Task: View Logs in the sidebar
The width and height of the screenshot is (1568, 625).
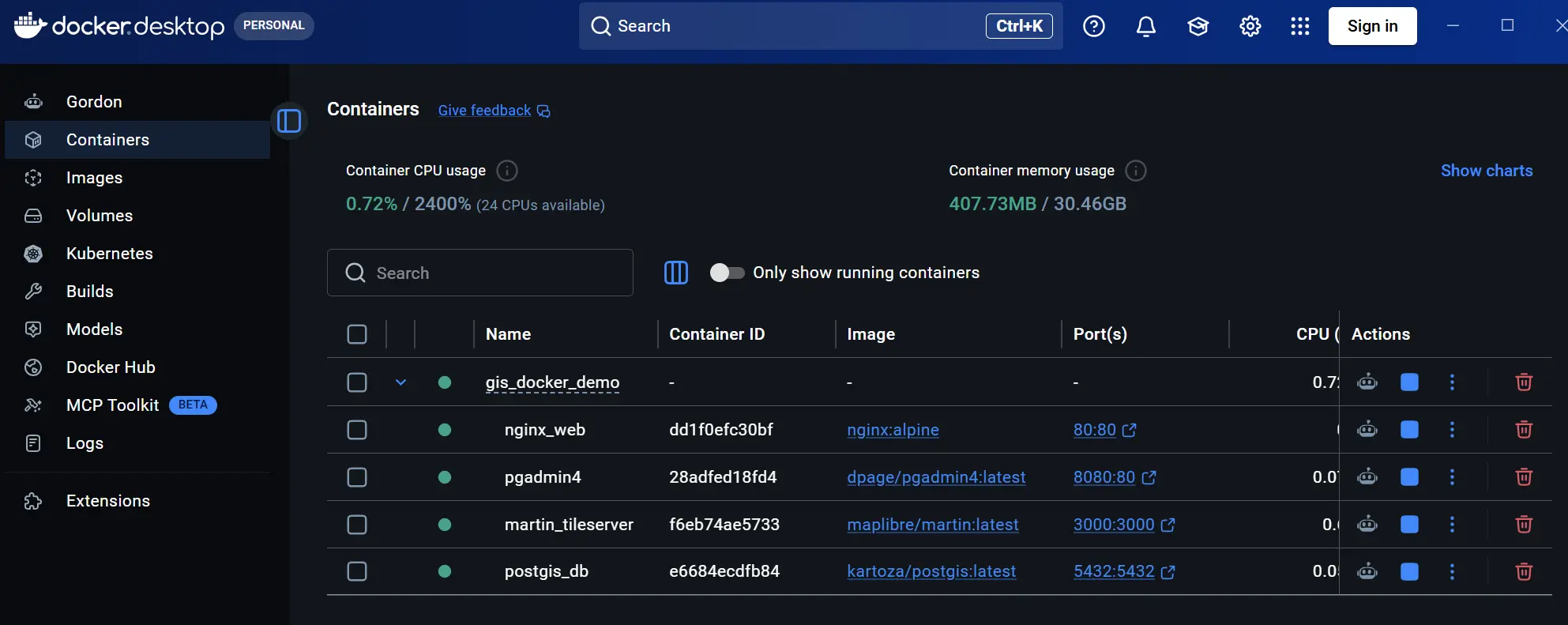Action: (x=137, y=443)
